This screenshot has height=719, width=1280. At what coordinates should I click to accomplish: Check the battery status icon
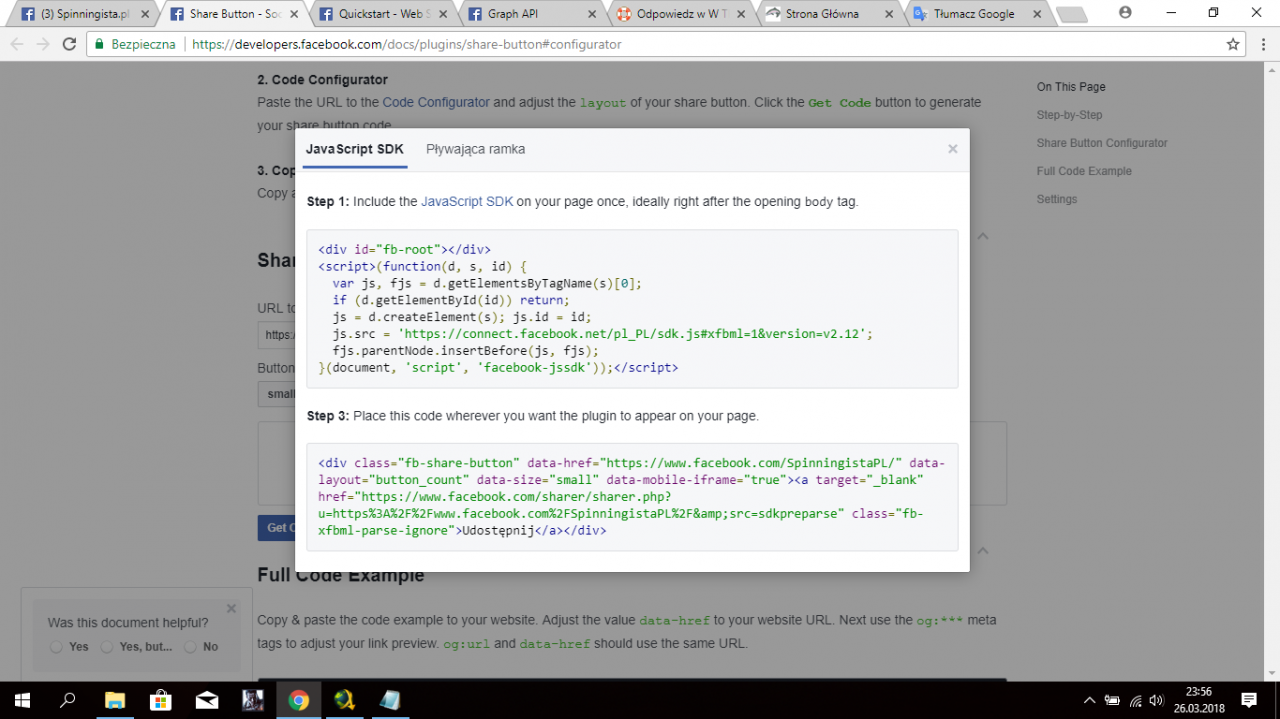[x=1112, y=700]
